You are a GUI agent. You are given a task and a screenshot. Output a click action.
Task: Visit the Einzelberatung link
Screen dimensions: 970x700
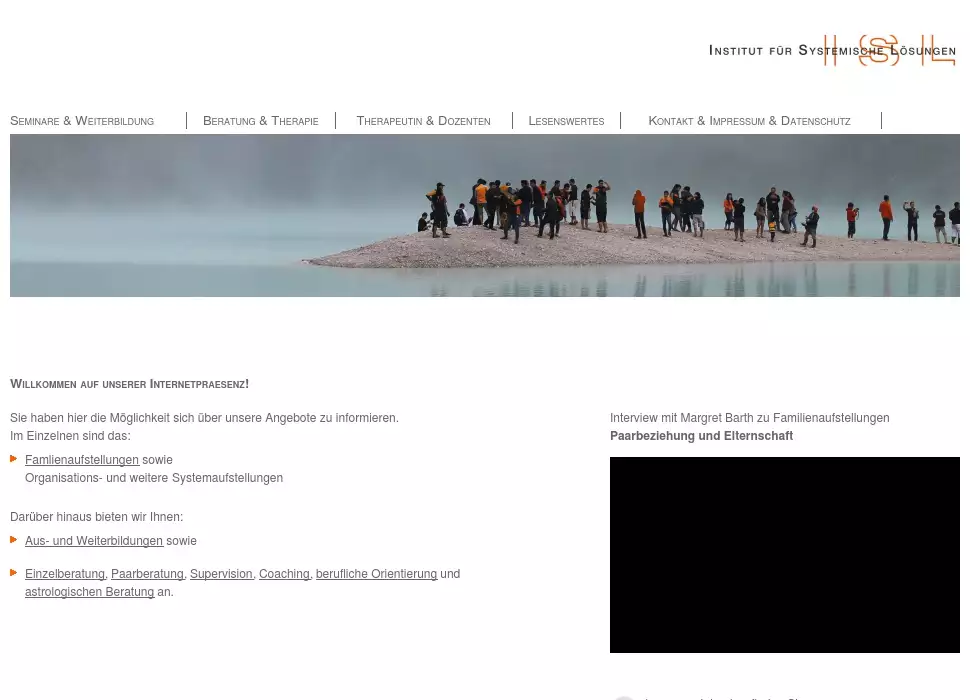pyautogui.click(x=65, y=574)
